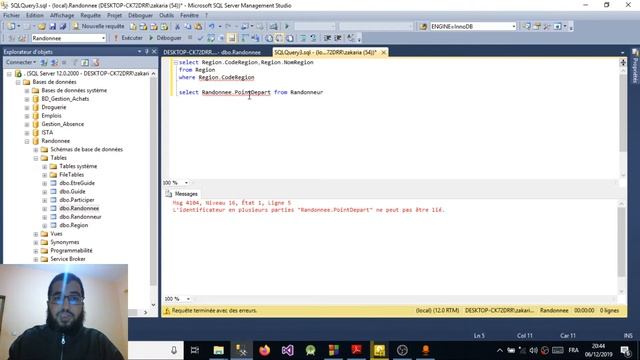Viewport: 640px width, 360px height.
Task: Click the Cancel query execution icon
Action: pos(190,38)
